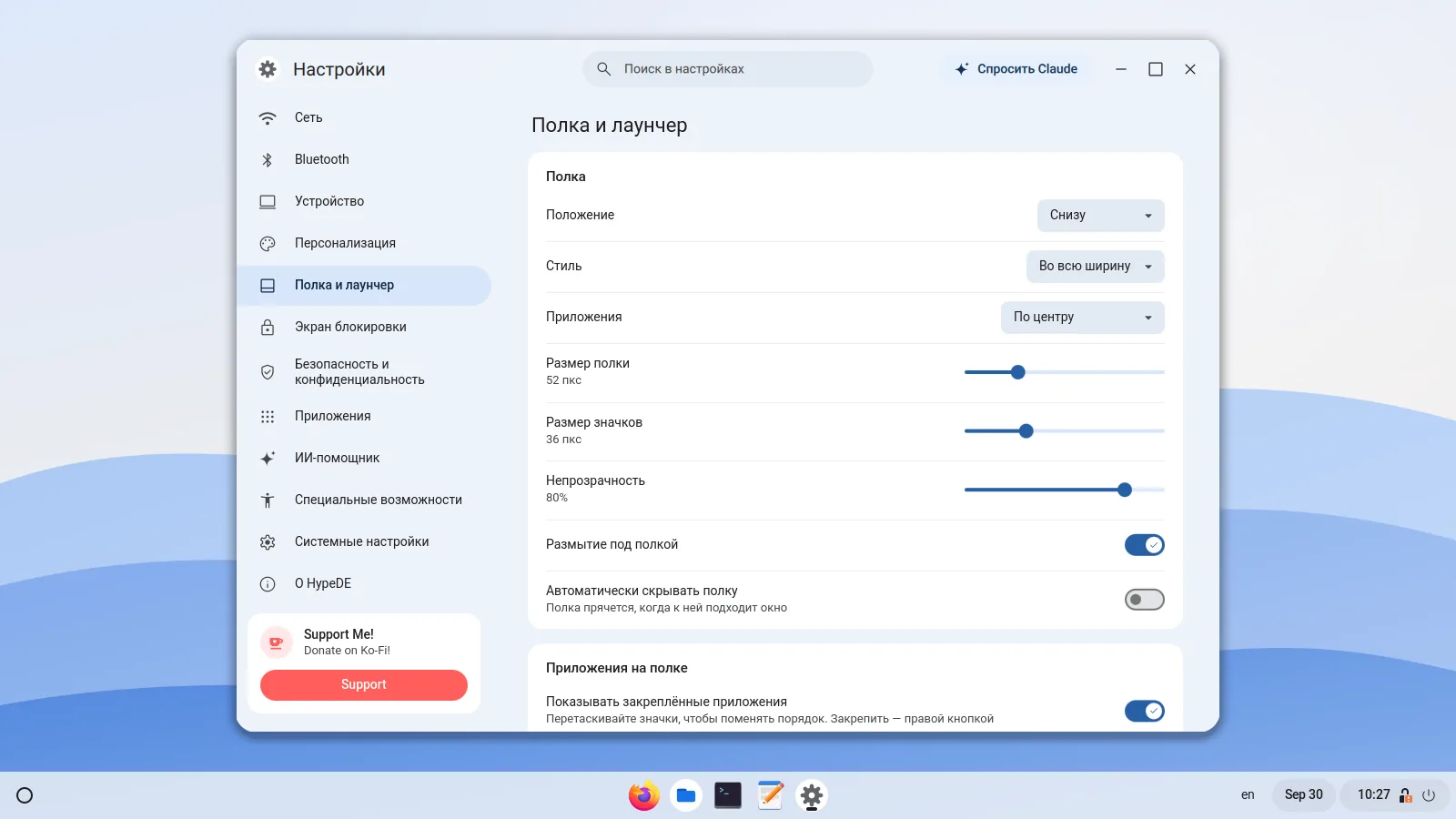Screen dimensions: 1456x819
Task: Click the lock icon beside Экран блокировки
Action: (268, 328)
